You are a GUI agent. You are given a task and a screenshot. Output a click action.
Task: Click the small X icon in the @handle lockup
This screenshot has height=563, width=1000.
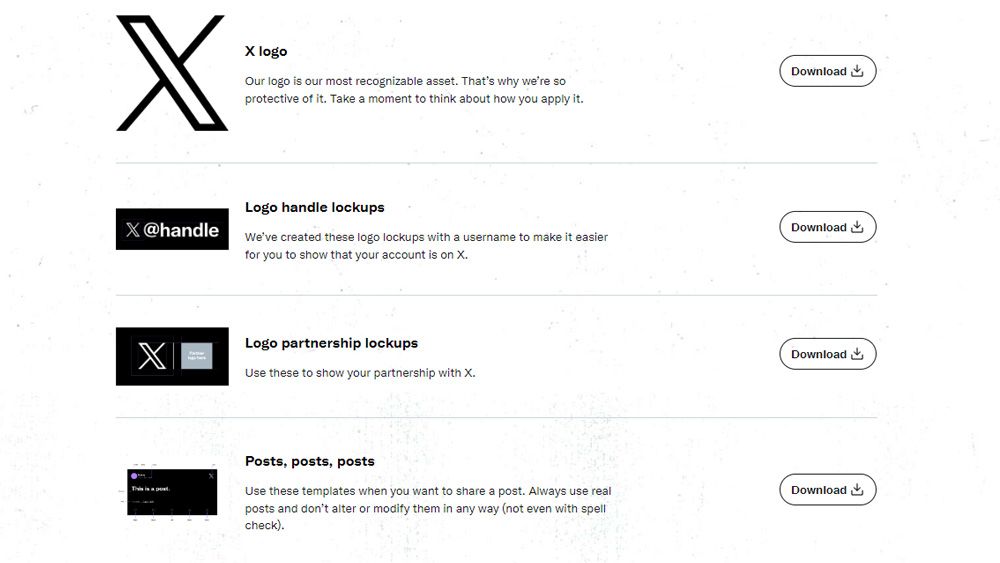(133, 230)
